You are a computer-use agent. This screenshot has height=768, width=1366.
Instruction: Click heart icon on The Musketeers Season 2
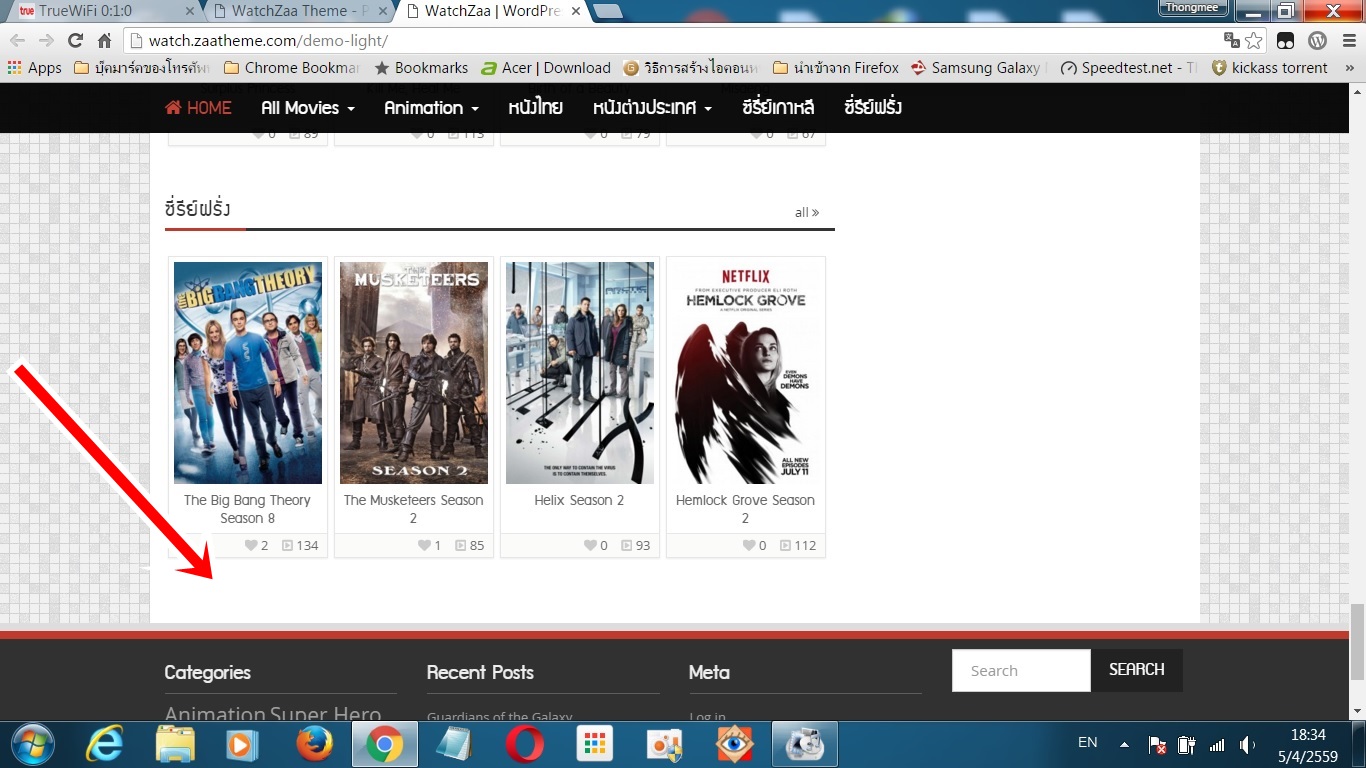pyautogui.click(x=425, y=546)
